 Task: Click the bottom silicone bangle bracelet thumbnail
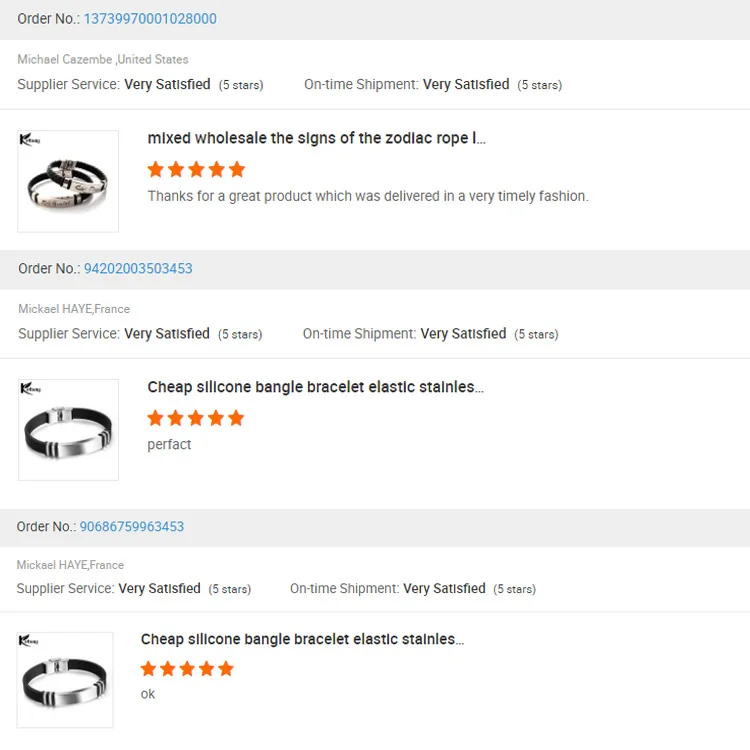pos(65,680)
